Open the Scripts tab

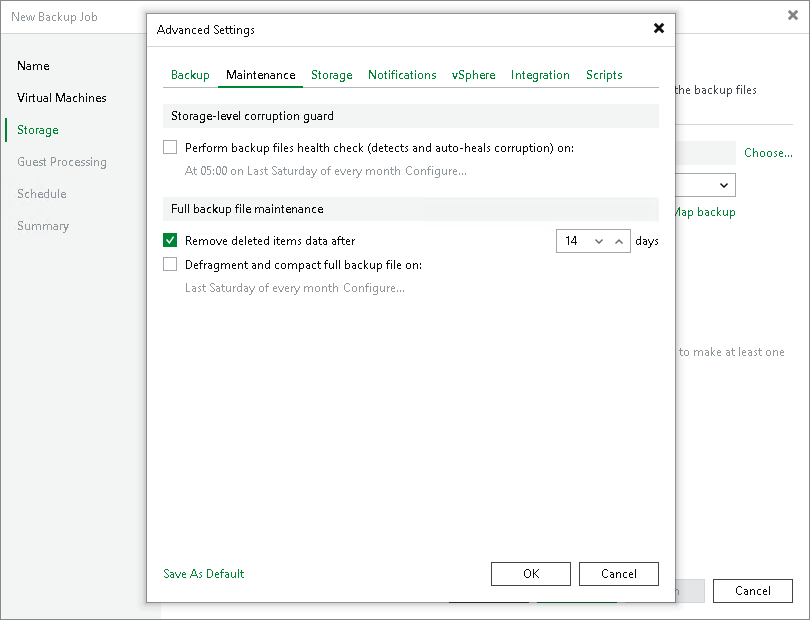tap(604, 75)
